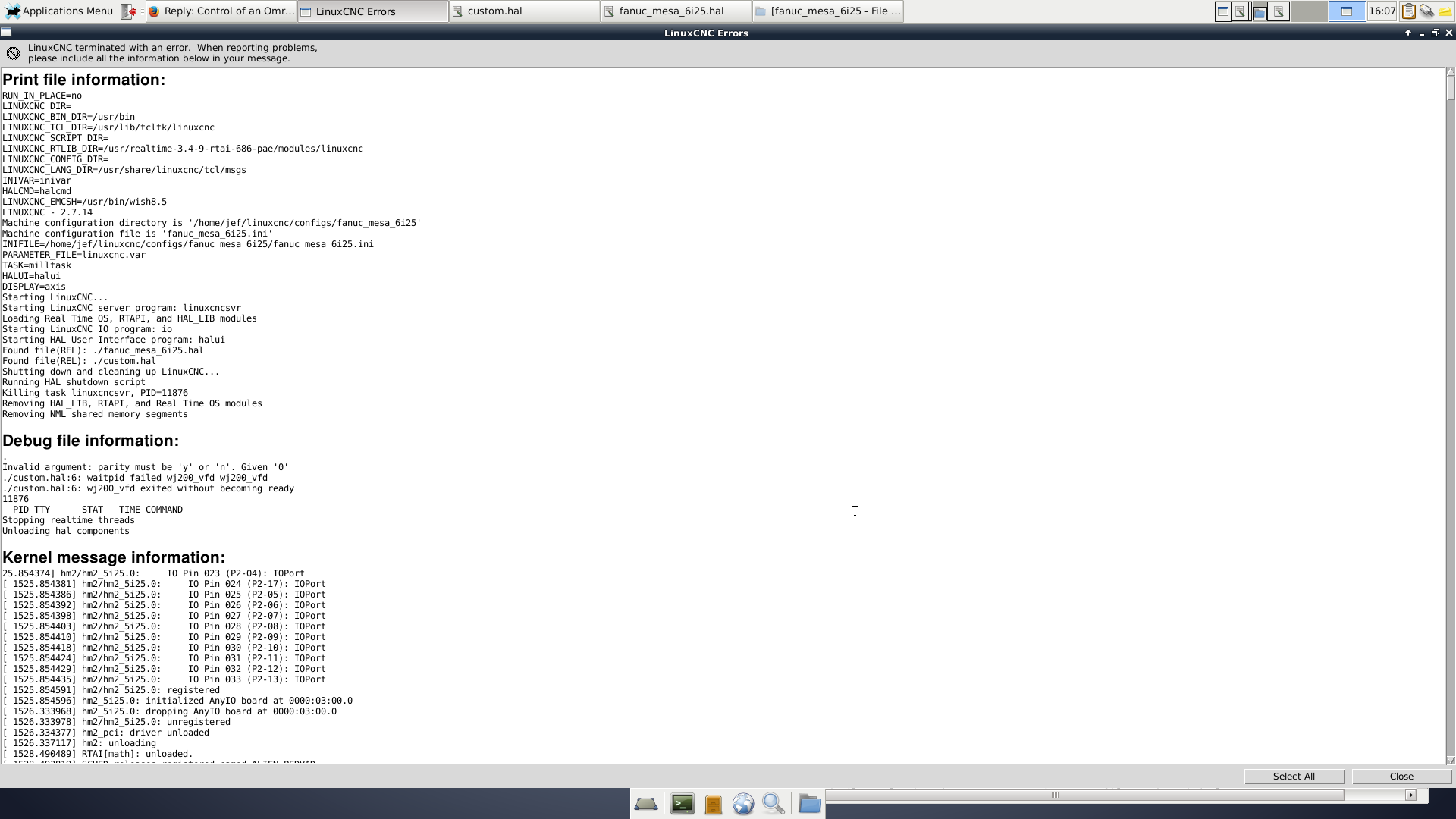Open the clipboard manager tray icon
The width and height of the screenshot is (1456, 819).
1408,11
